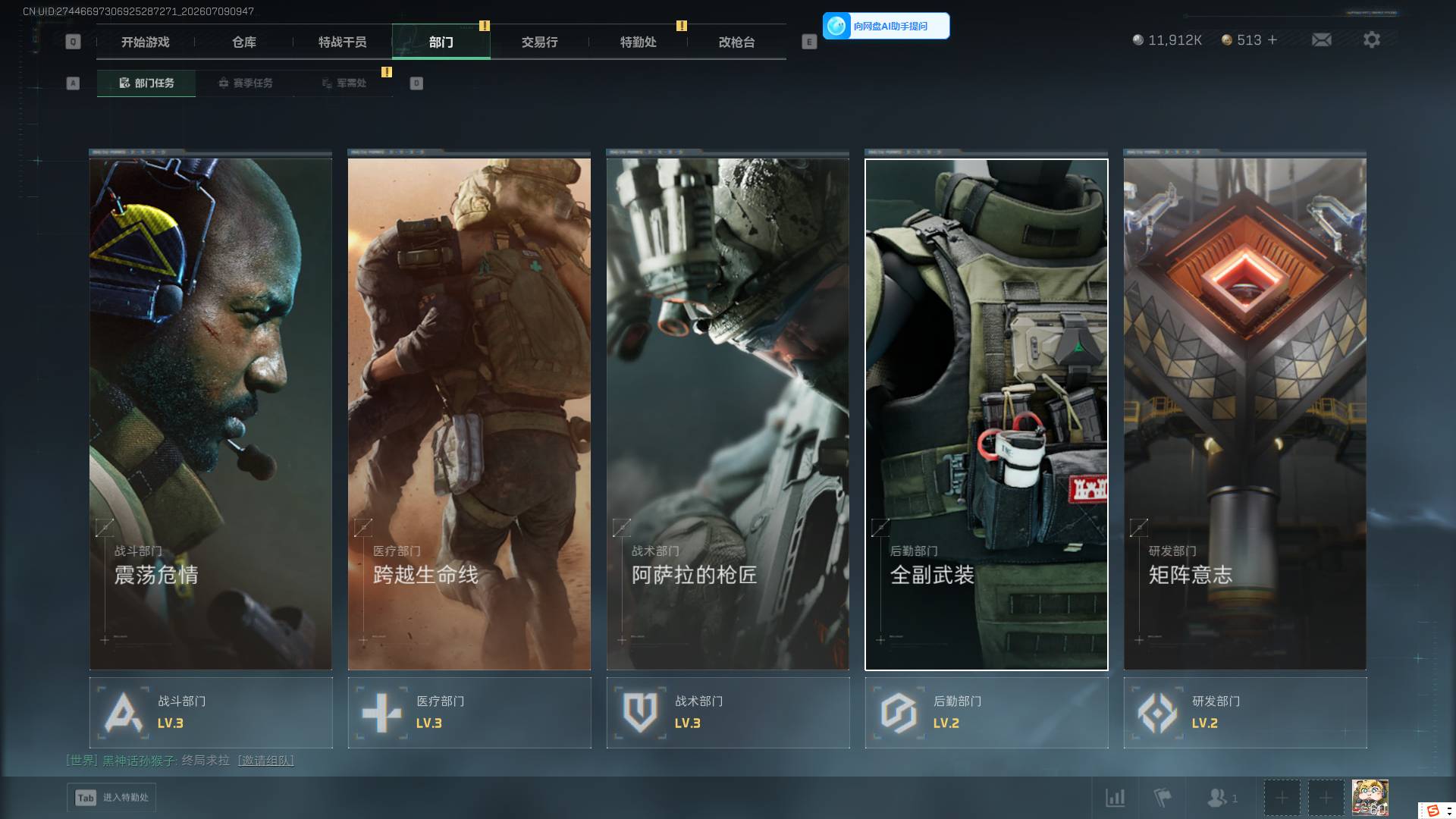Click the plus icon beside 513 currency
1456x819 pixels.
click(1272, 39)
